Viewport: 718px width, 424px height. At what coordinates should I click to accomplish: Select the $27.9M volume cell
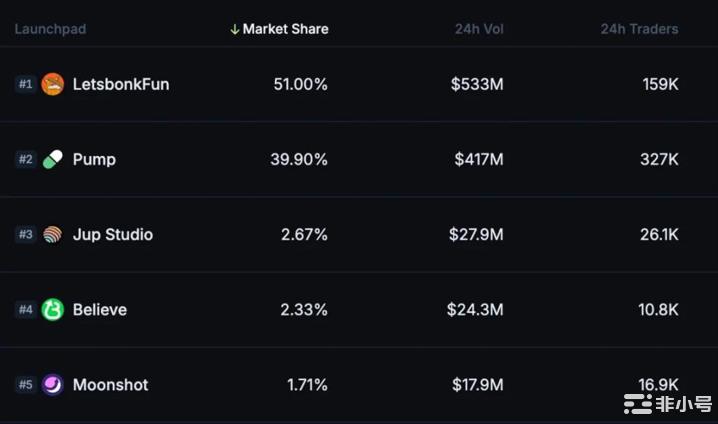476,234
